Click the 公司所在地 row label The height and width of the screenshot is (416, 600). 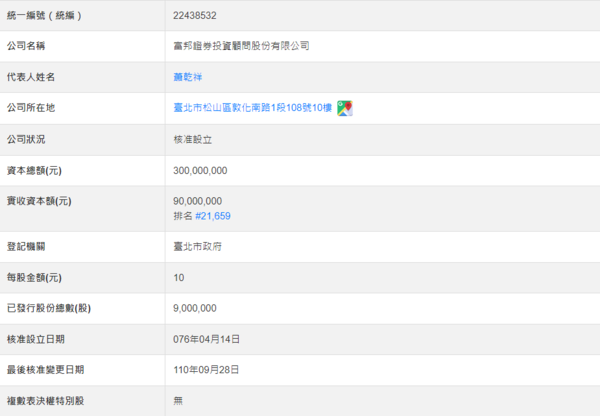point(31,108)
